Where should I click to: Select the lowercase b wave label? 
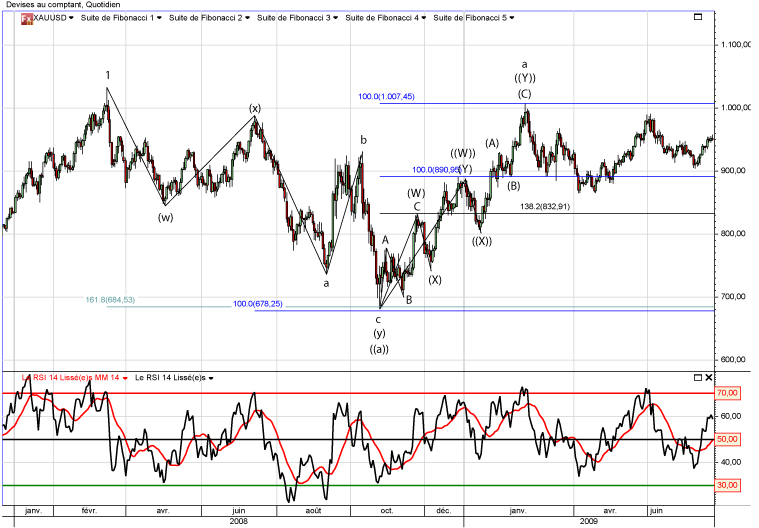(363, 140)
